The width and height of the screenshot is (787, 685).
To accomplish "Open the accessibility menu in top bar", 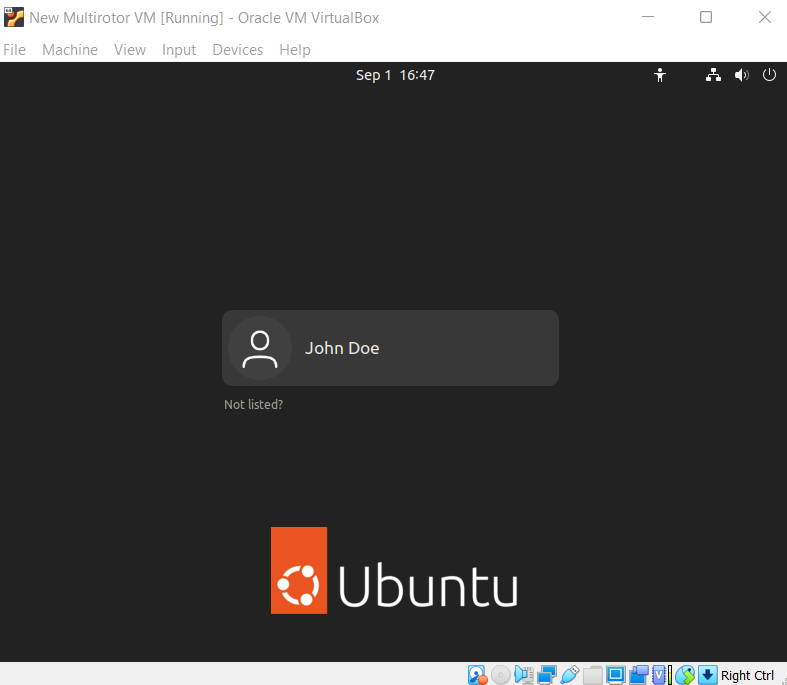I will pyautogui.click(x=660, y=75).
